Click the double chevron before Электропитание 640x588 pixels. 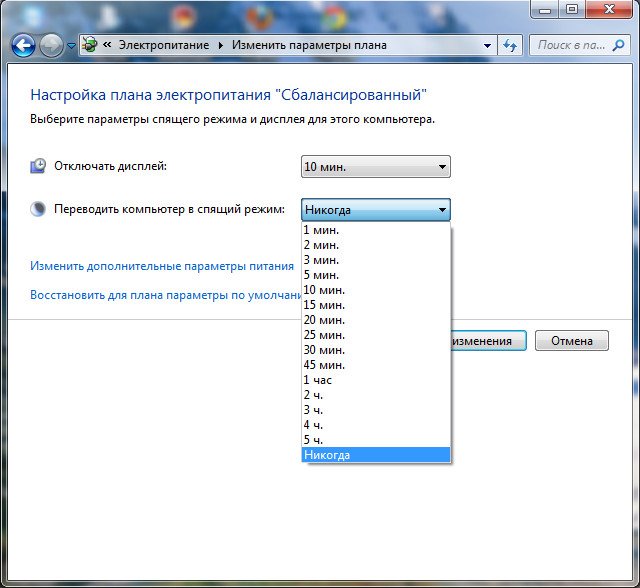tap(107, 44)
